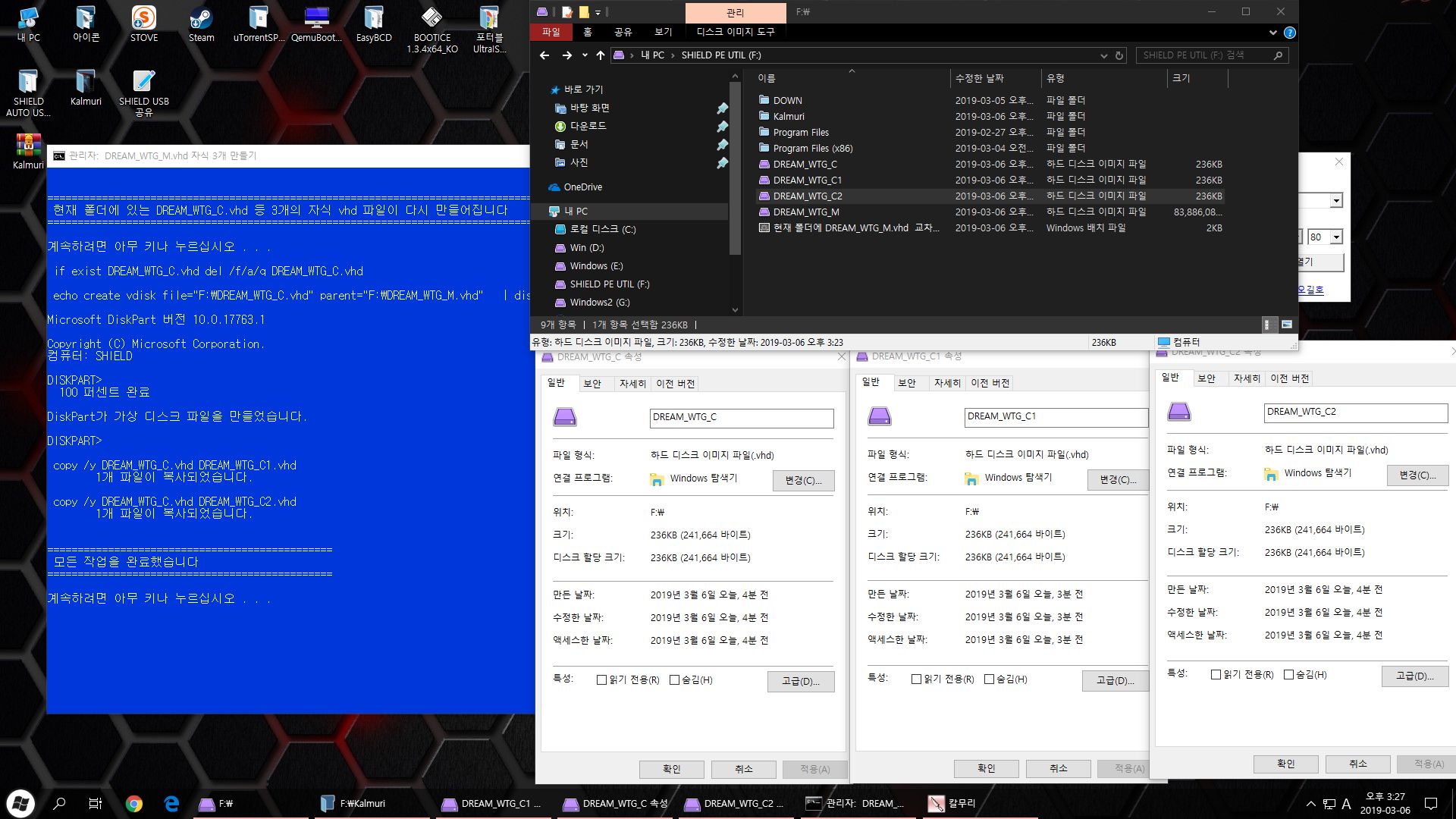The height and width of the screenshot is (819, 1456).
Task: Launch the Steam desktop icon
Action: 201,24
